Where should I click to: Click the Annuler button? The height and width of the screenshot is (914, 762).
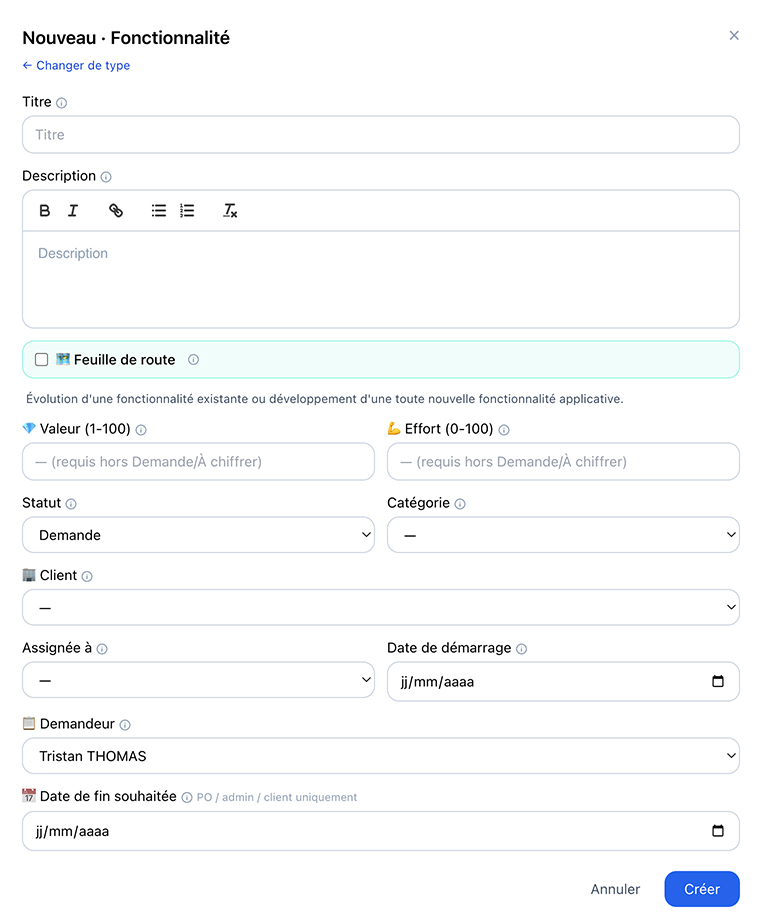pos(615,889)
